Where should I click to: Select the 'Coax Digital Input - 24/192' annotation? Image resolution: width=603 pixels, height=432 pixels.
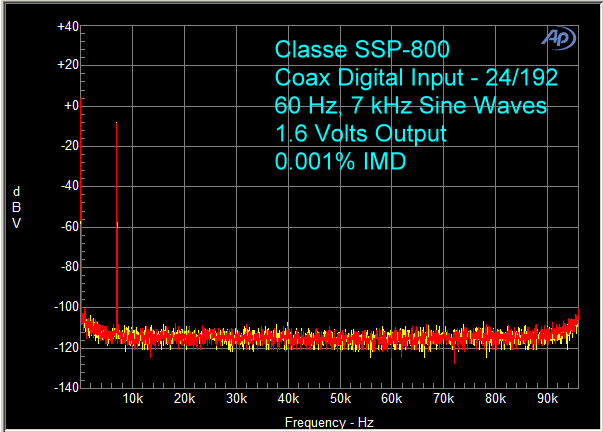(415, 78)
